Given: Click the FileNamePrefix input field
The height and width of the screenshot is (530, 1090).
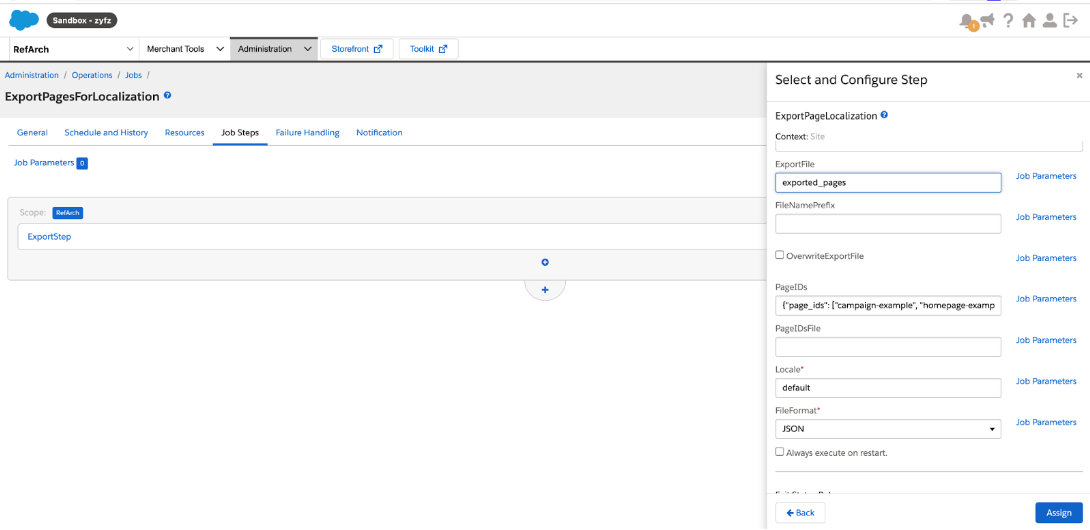Looking at the screenshot, I should pyautogui.click(x=888, y=223).
